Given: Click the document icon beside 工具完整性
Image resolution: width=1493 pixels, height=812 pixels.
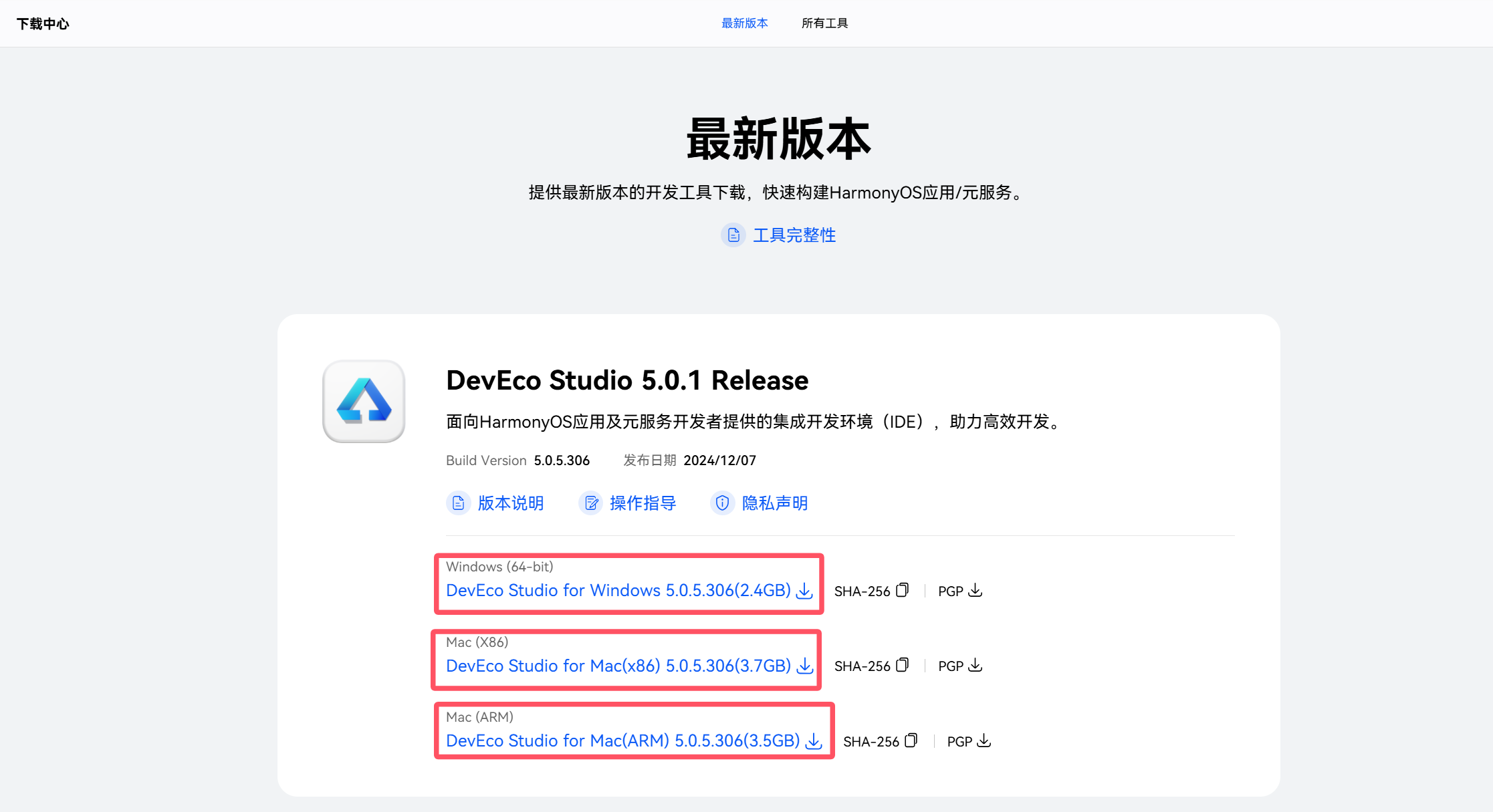Looking at the screenshot, I should [x=733, y=235].
